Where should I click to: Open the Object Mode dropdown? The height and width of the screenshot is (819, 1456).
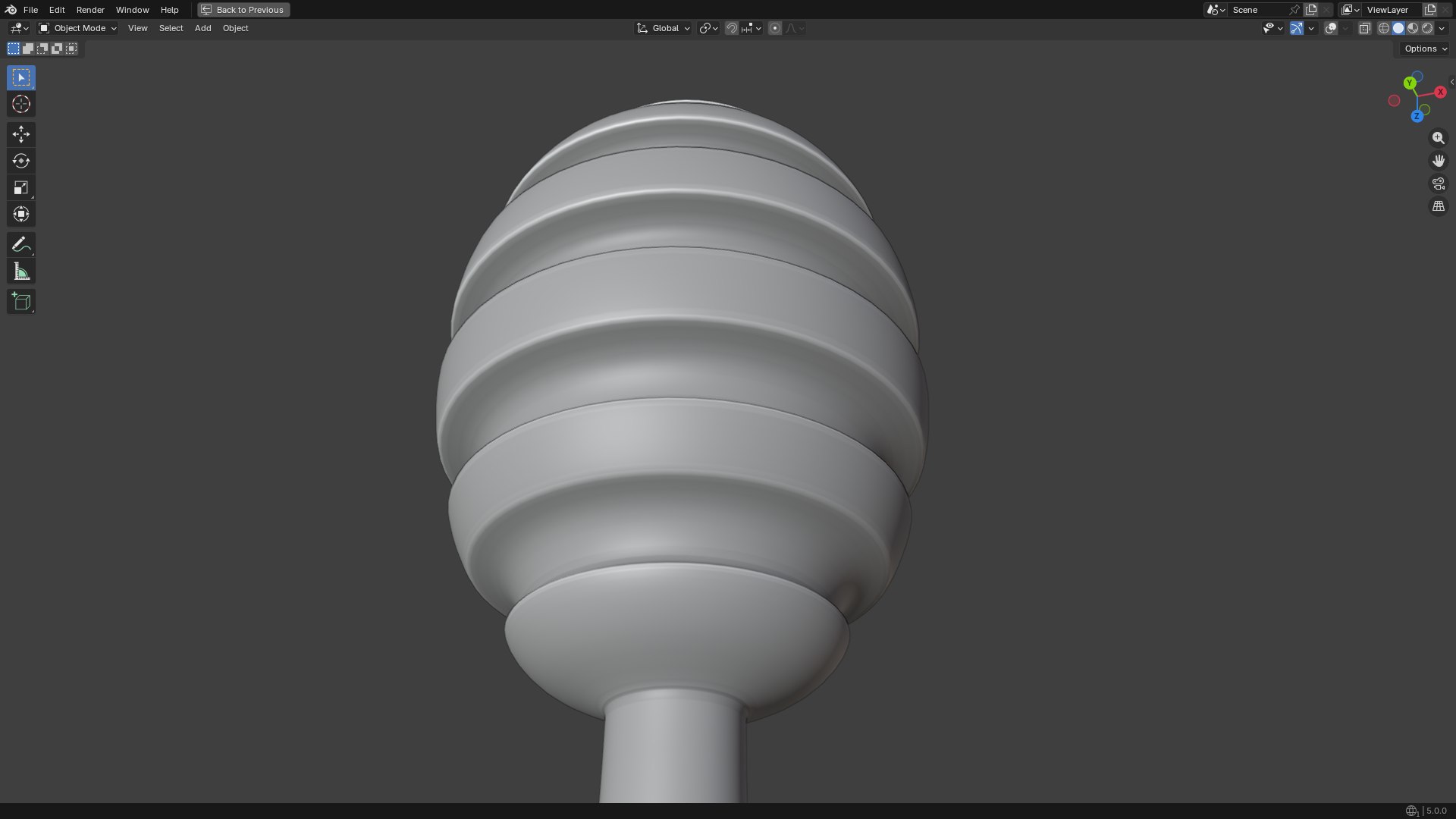pos(77,28)
